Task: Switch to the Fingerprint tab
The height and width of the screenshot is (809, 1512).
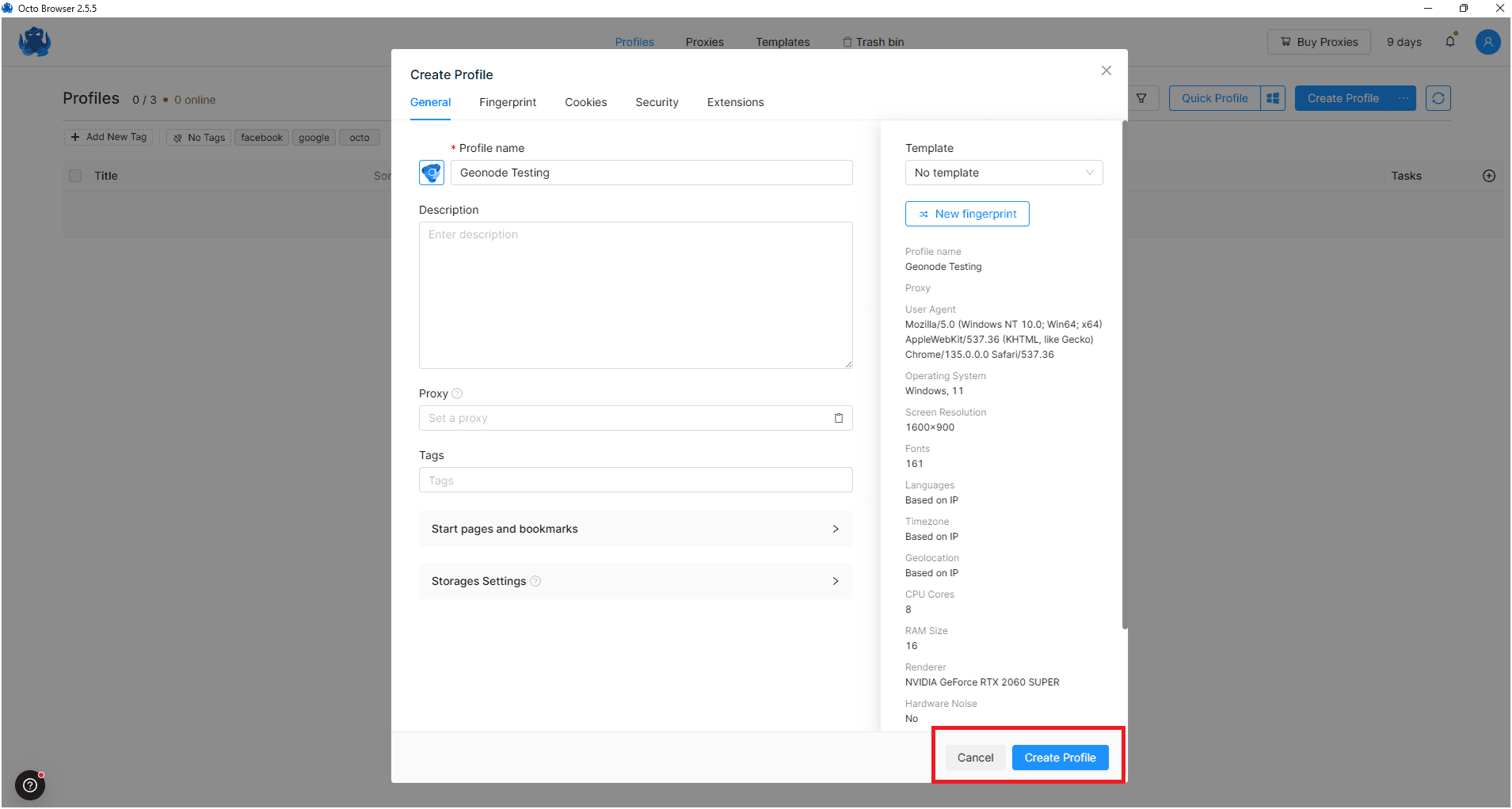Action: tap(508, 102)
